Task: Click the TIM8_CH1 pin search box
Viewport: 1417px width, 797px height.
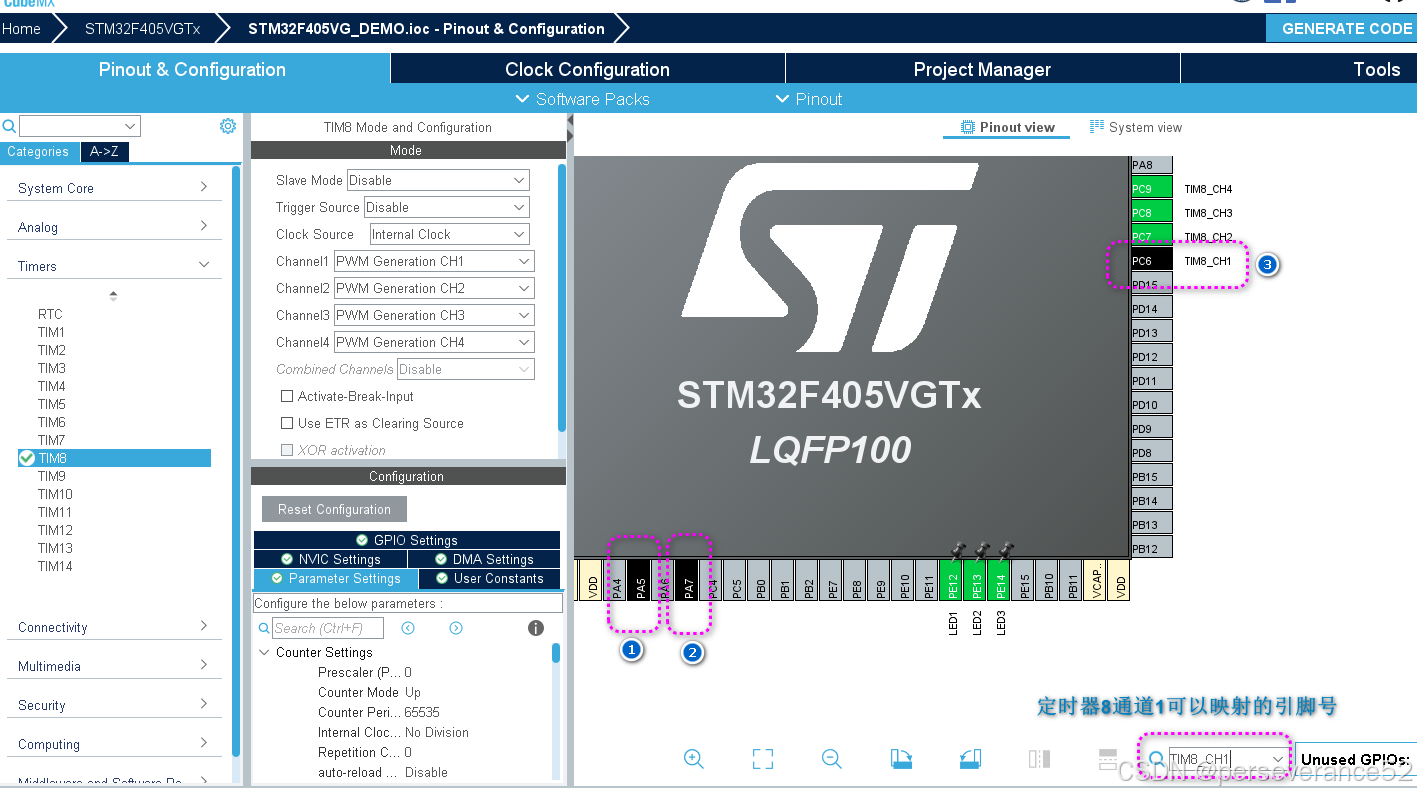Action: coord(1229,759)
